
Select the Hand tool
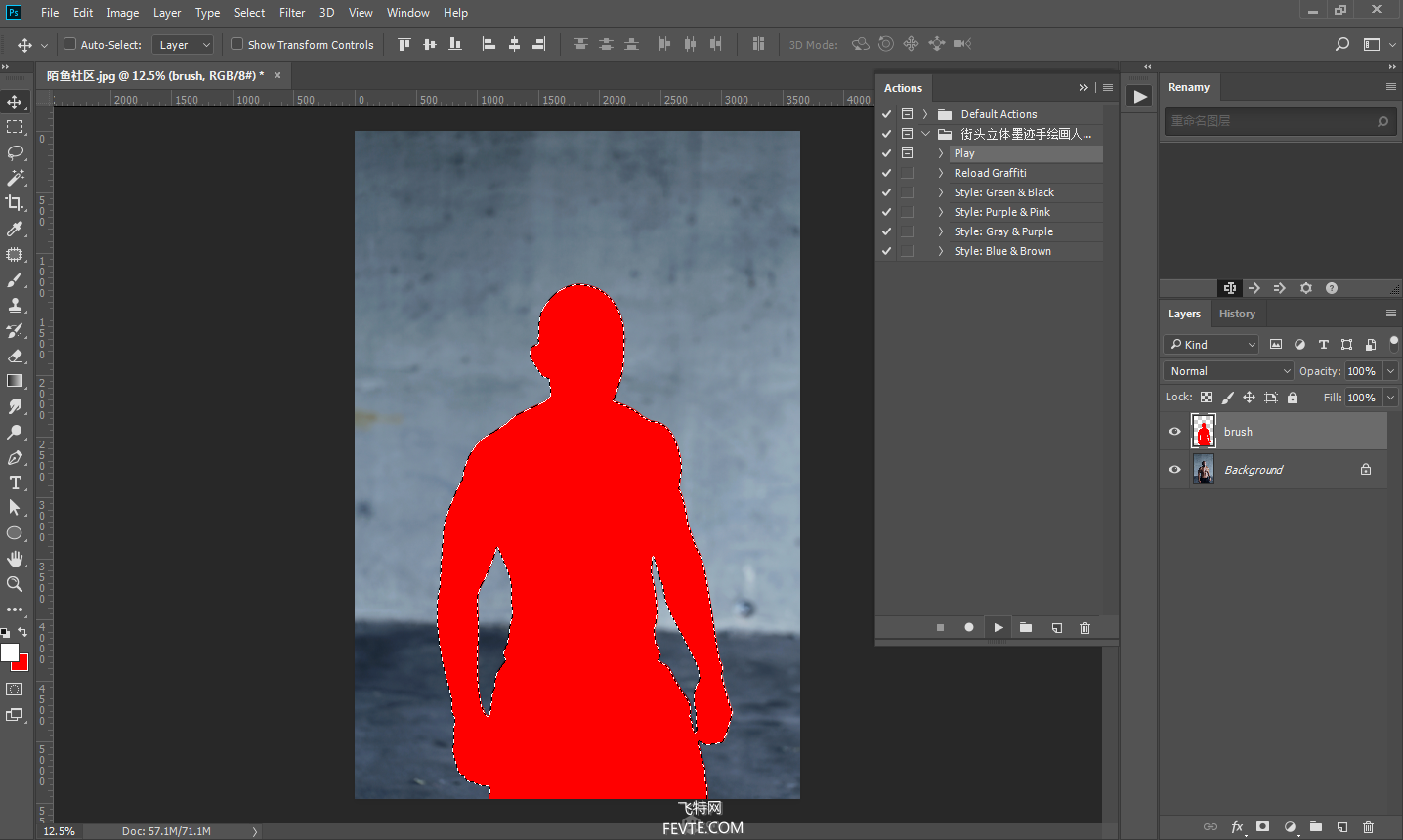[x=15, y=559]
